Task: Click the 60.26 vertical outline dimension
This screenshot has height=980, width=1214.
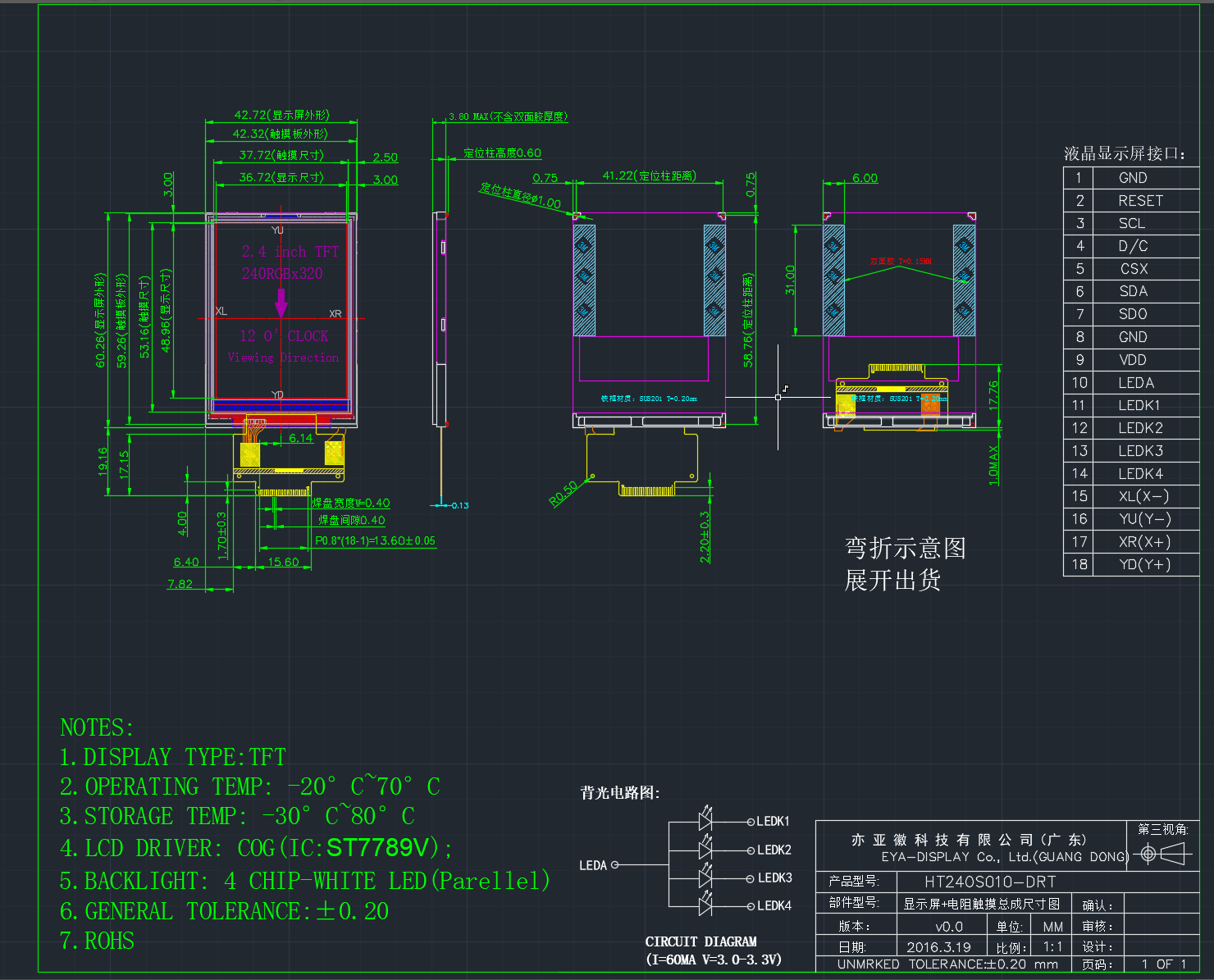Action: click(100, 320)
